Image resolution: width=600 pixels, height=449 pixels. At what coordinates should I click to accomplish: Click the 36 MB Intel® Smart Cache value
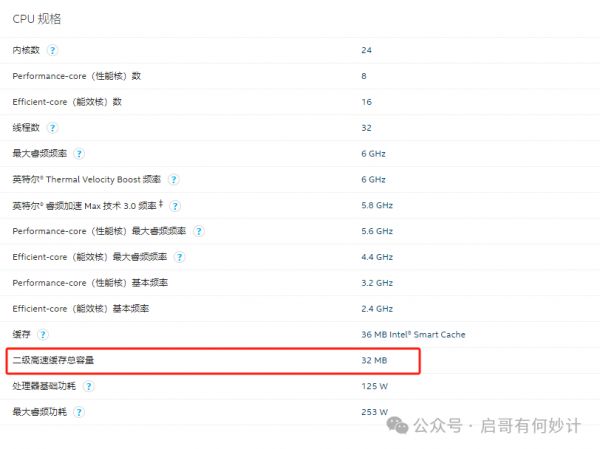[x=413, y=334]
